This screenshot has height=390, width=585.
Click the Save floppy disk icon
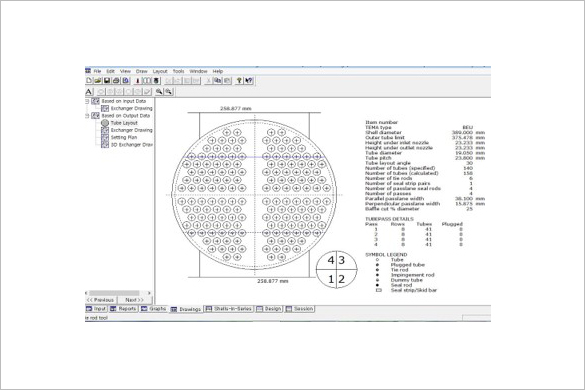(107, 81)
